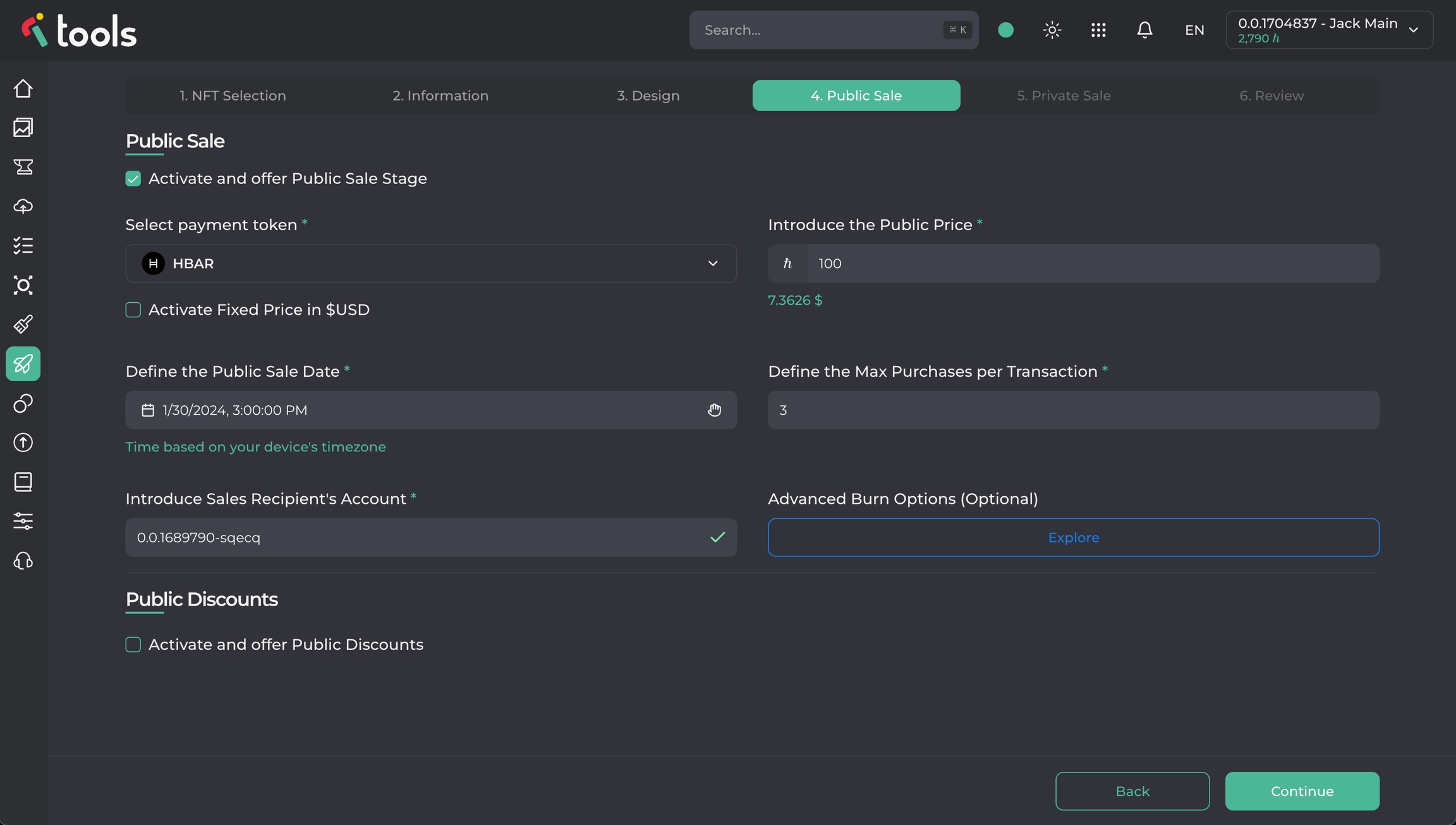Screen dimensions: 1456x825
Task: Open the HBAR payment token dropdown
Action: [x=431, y=264]
